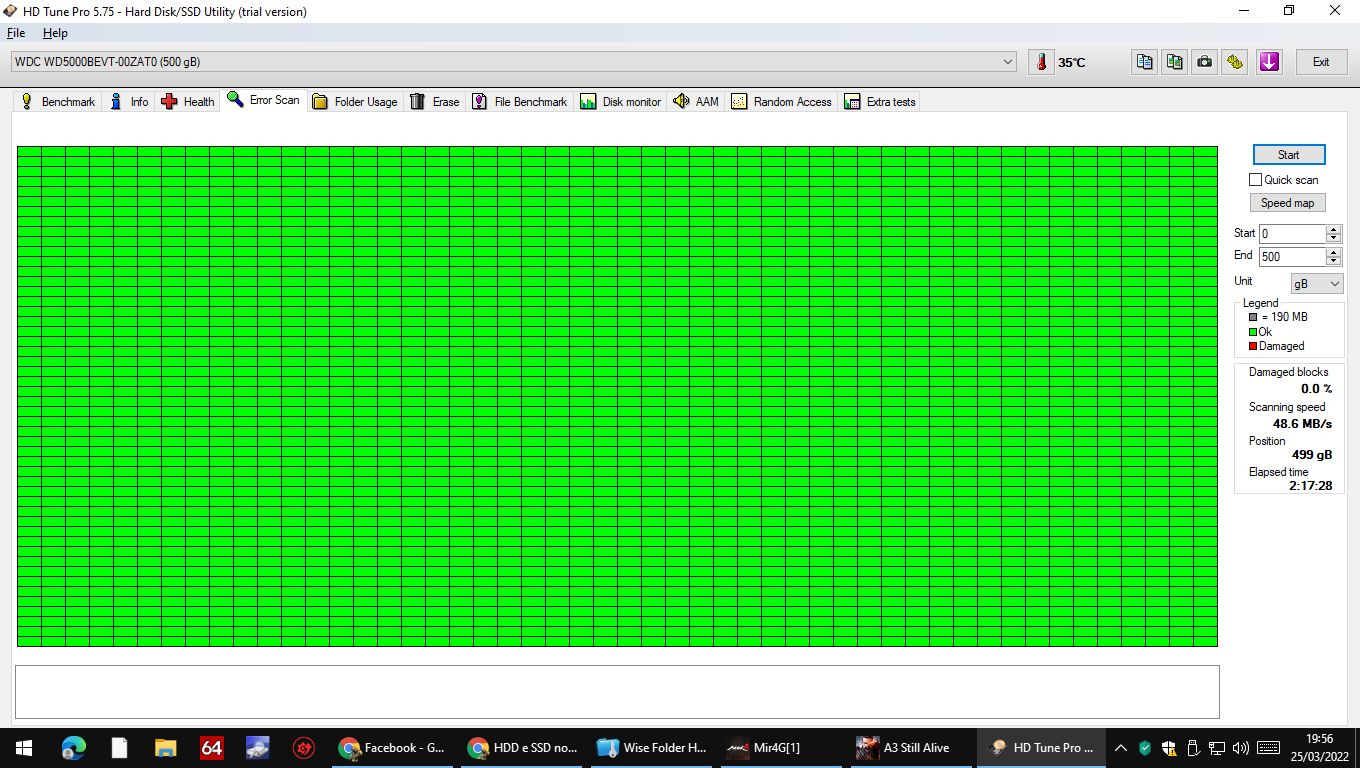Click the empty error log text box
This screenshot has width=1360, height=768.
pos(617,692)
